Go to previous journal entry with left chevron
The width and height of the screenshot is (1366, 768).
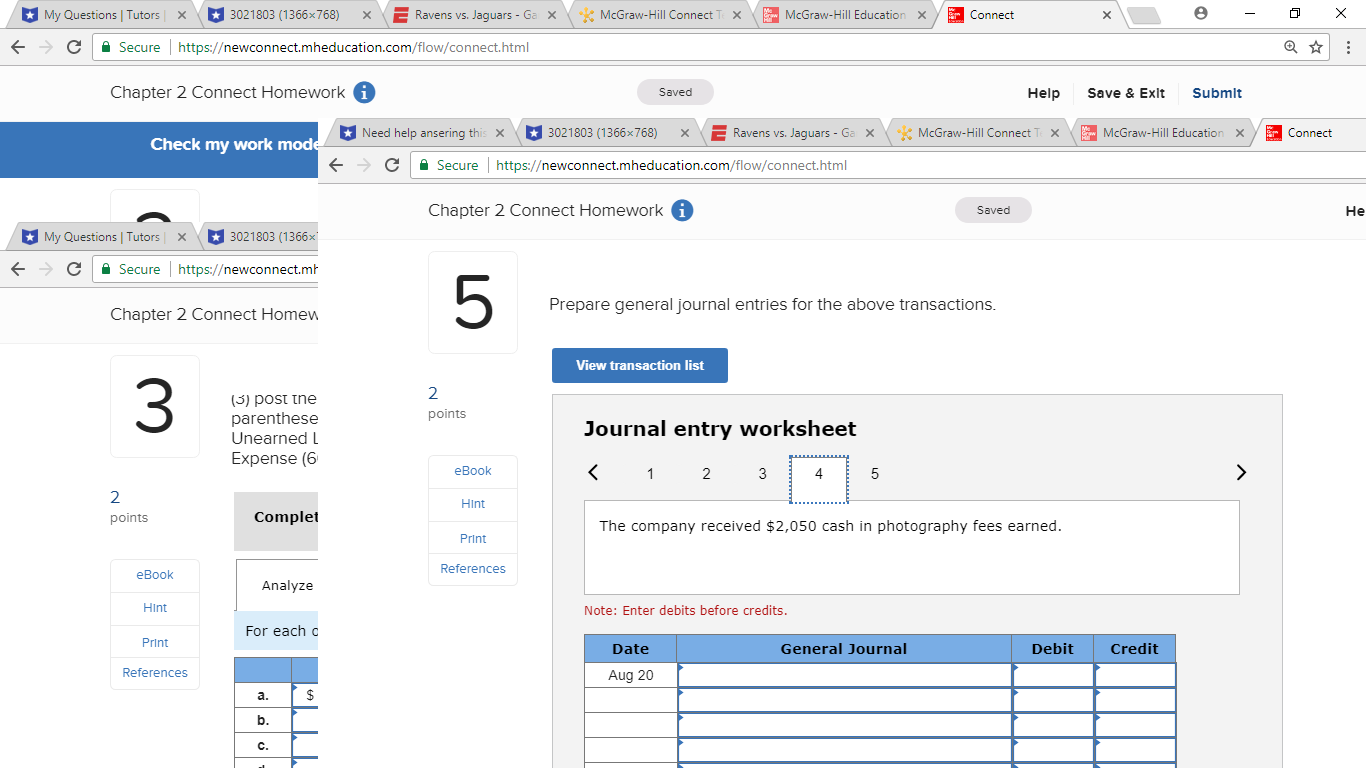(x=593, y=472)
